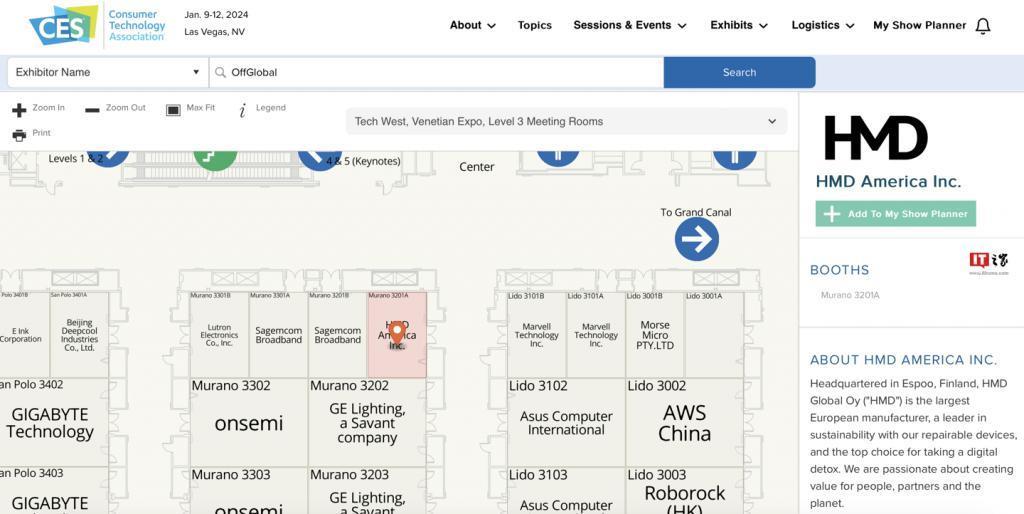Open the Topics menu item
This screenshot has height=514, width=1024.
534,26
